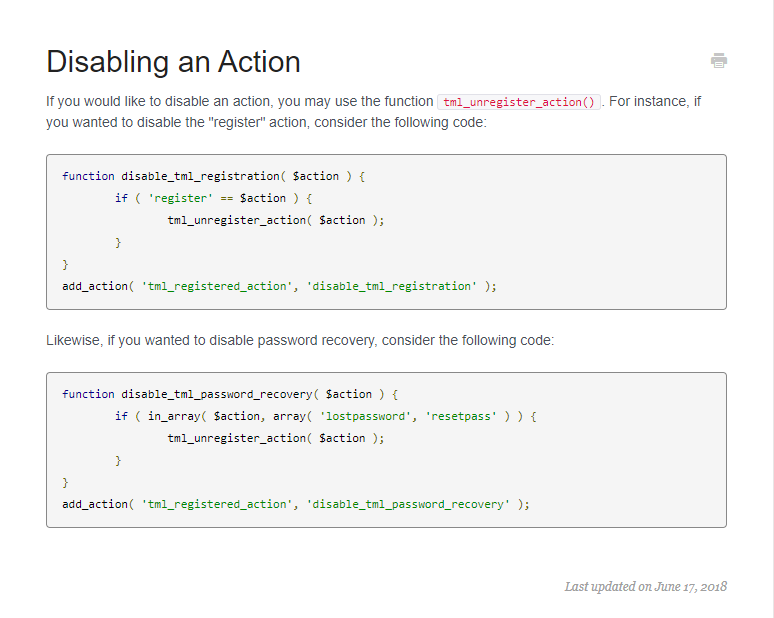Click the disable_tml_password_recovery function definition name

[x=217, y=394]
